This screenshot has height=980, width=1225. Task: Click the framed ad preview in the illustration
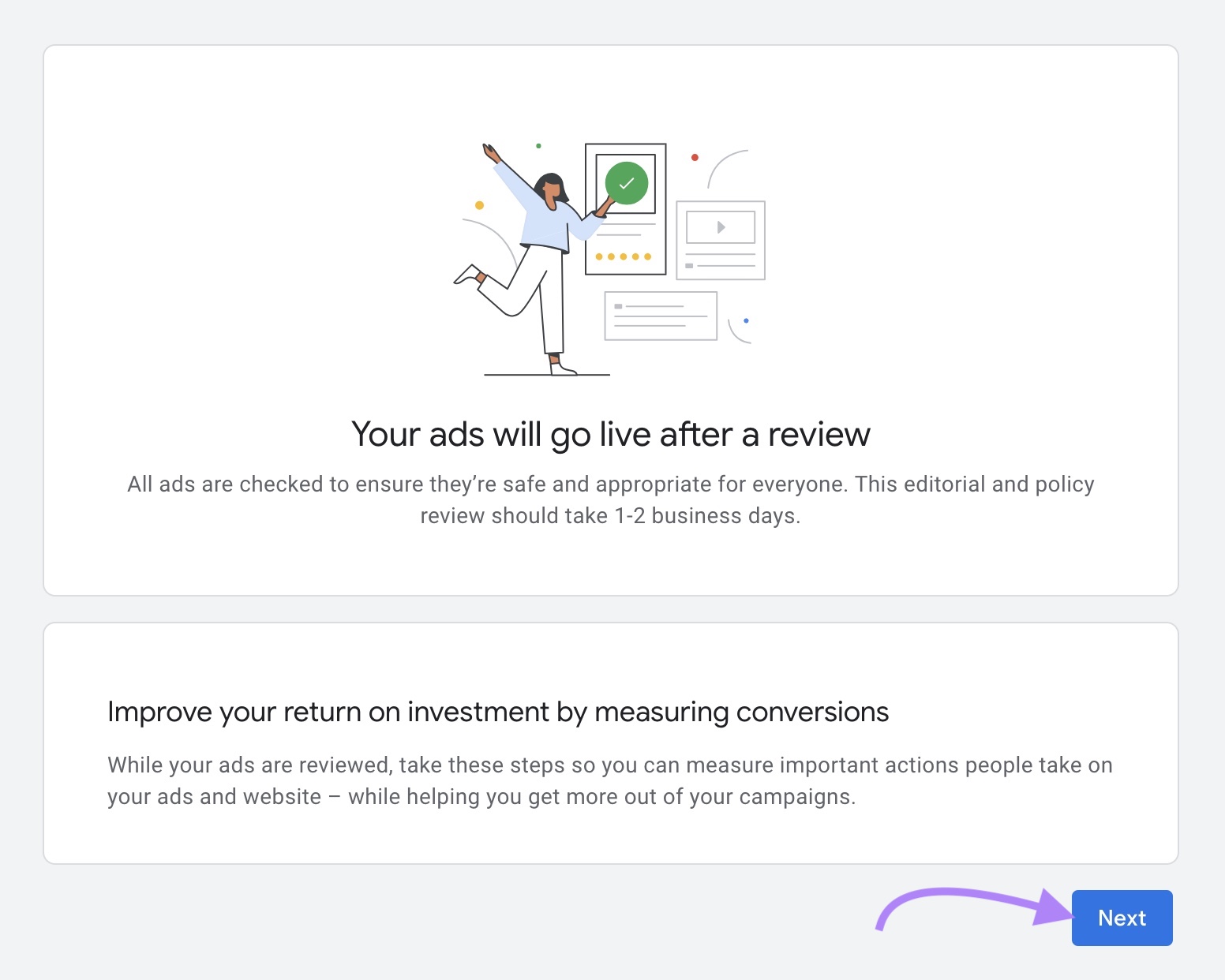click(x=625, y=208)
